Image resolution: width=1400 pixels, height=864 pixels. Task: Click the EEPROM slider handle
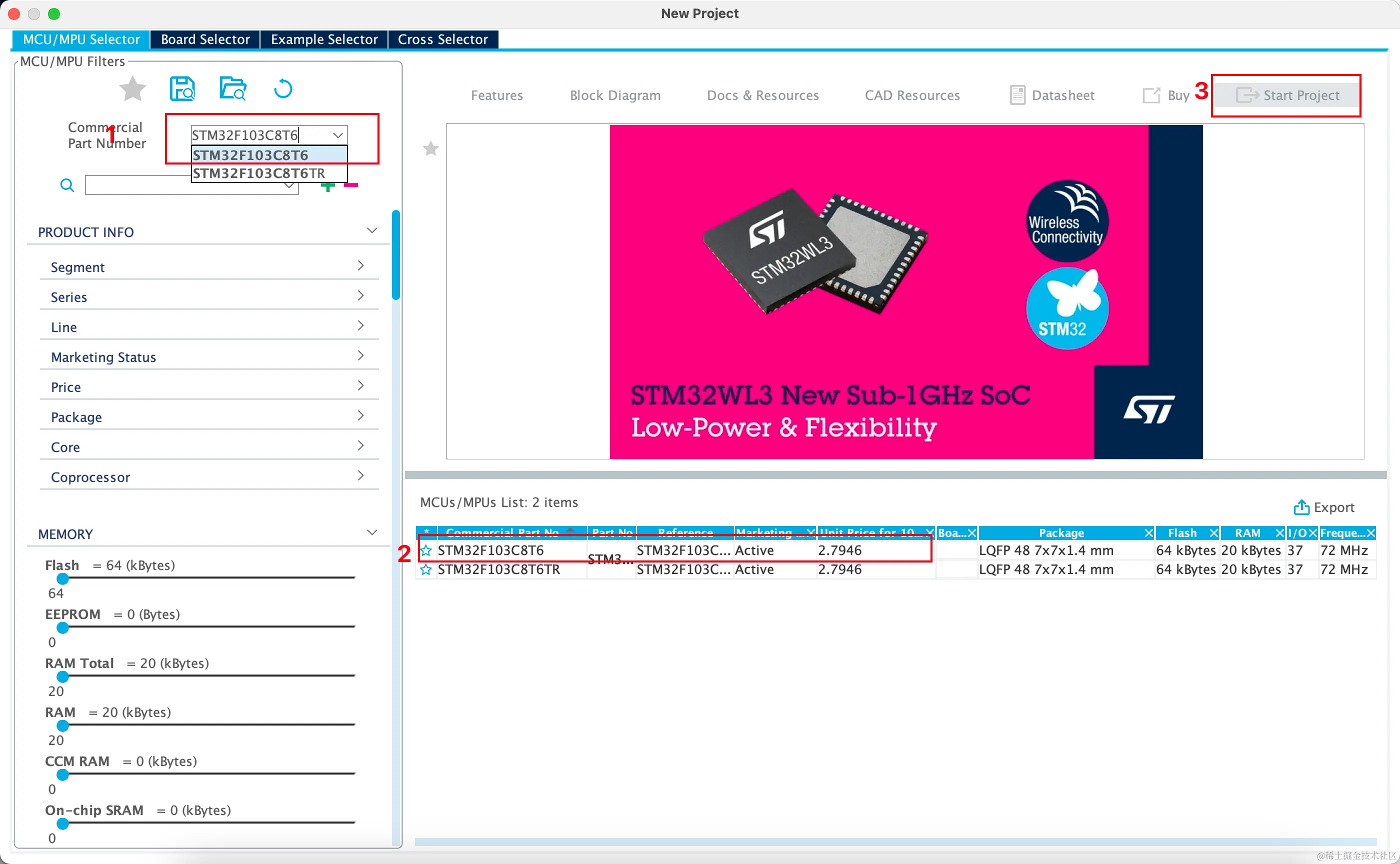63,627
